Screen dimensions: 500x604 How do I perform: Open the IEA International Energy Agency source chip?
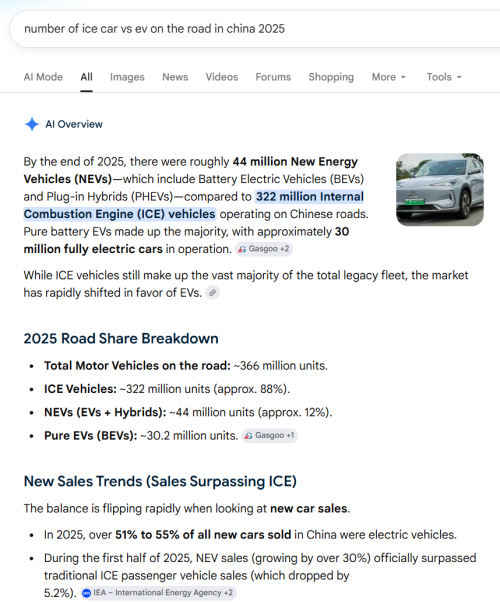click(158, 592)
